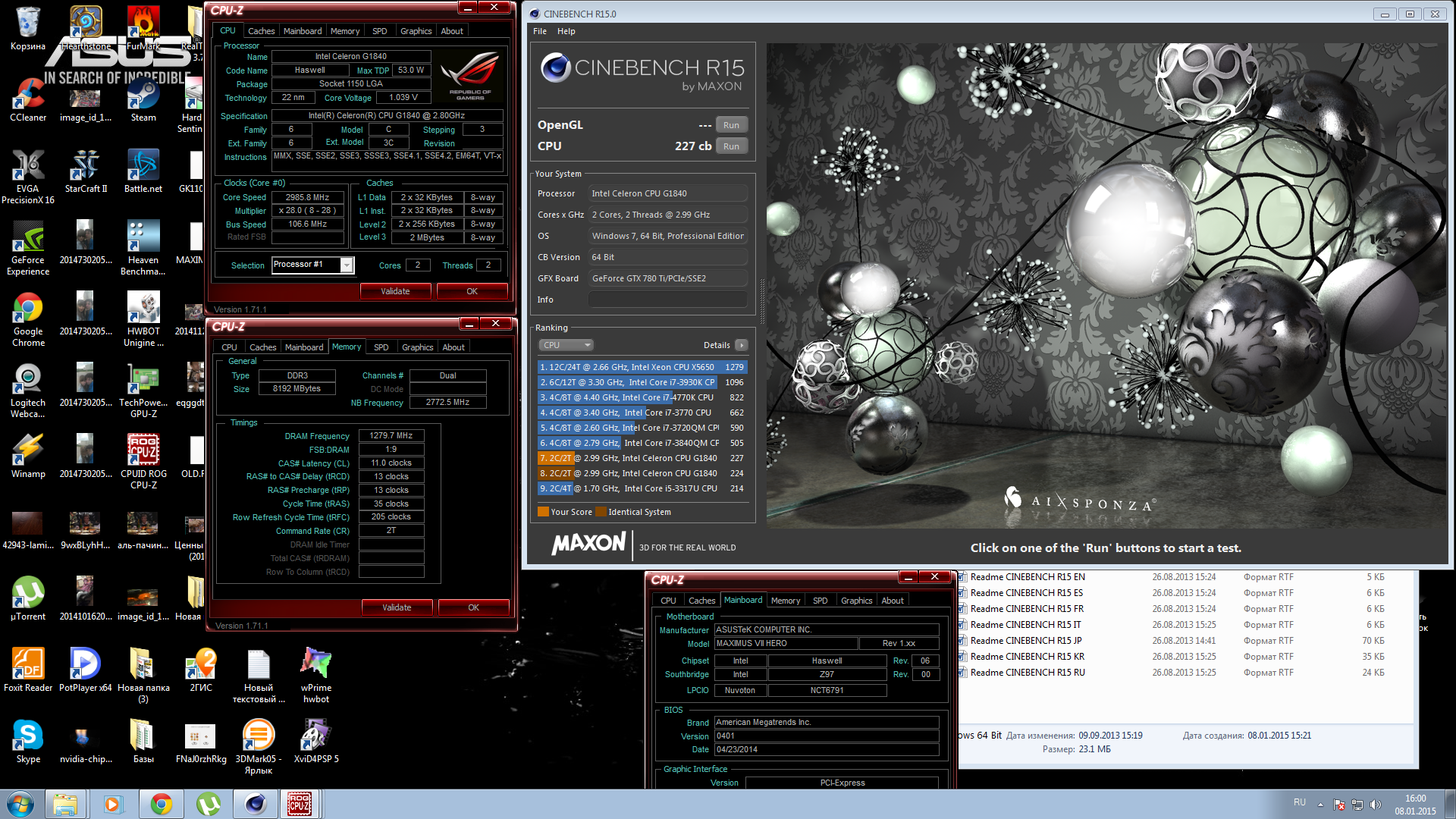Open the CPU ranking type dropdown in Cinebench
This screenshot has width=1456, height=819.
(566, 345)
